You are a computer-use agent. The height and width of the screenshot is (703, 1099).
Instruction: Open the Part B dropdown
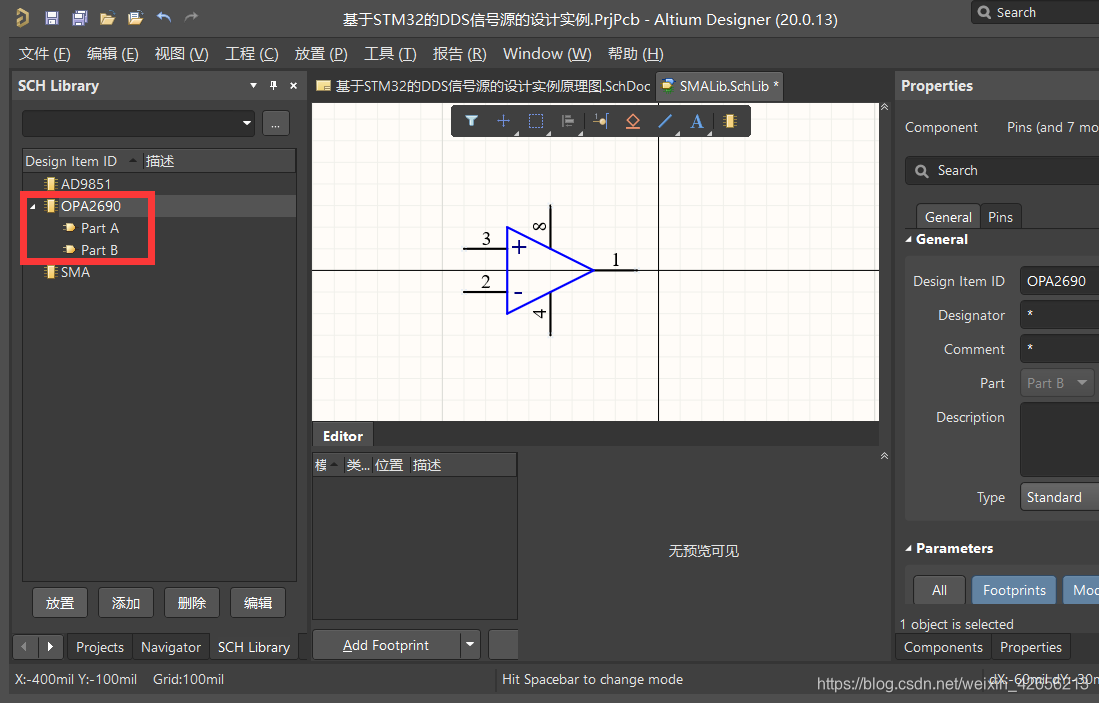pos(1057,383)
